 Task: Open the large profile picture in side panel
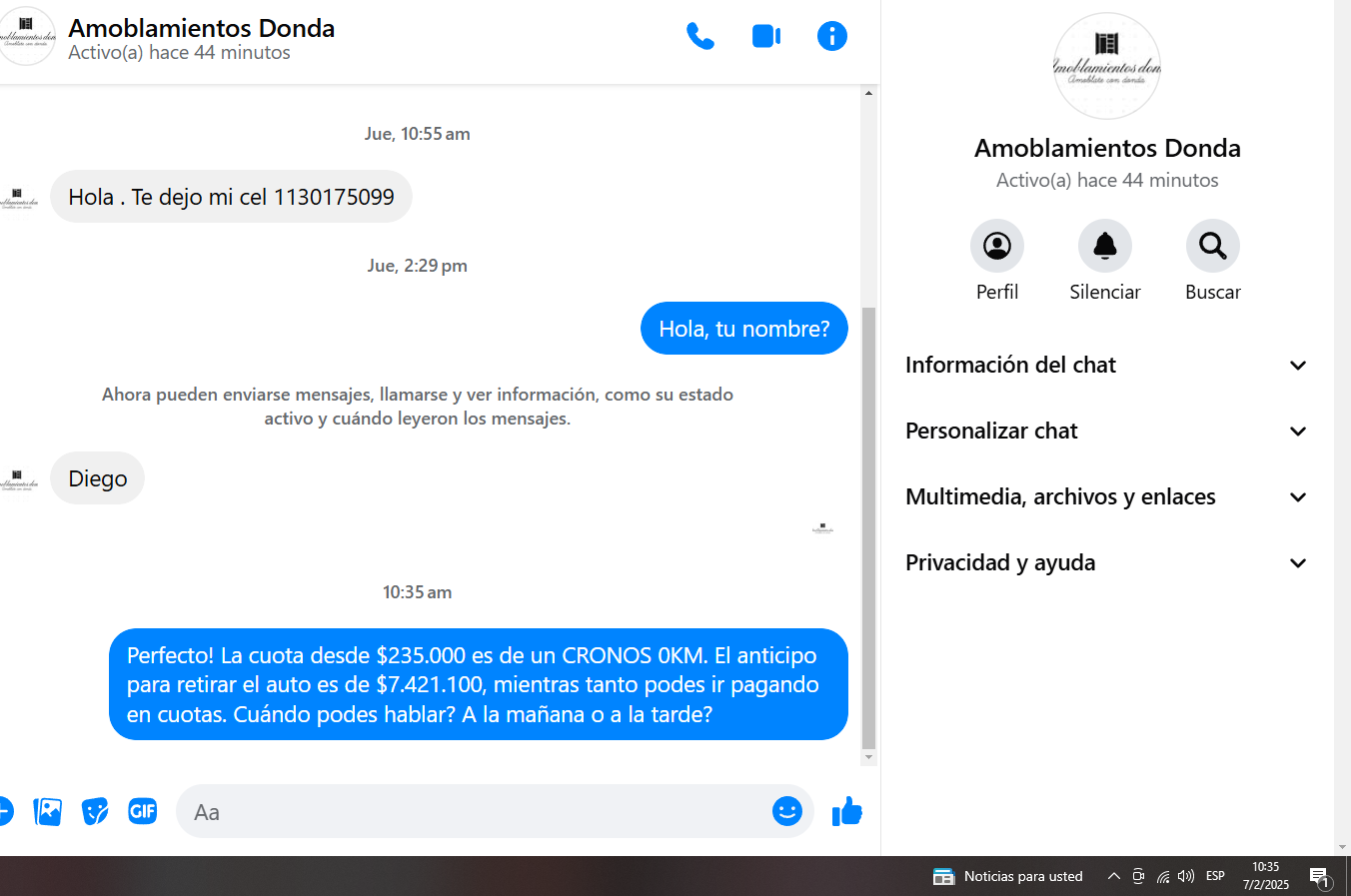(1107, 67)
